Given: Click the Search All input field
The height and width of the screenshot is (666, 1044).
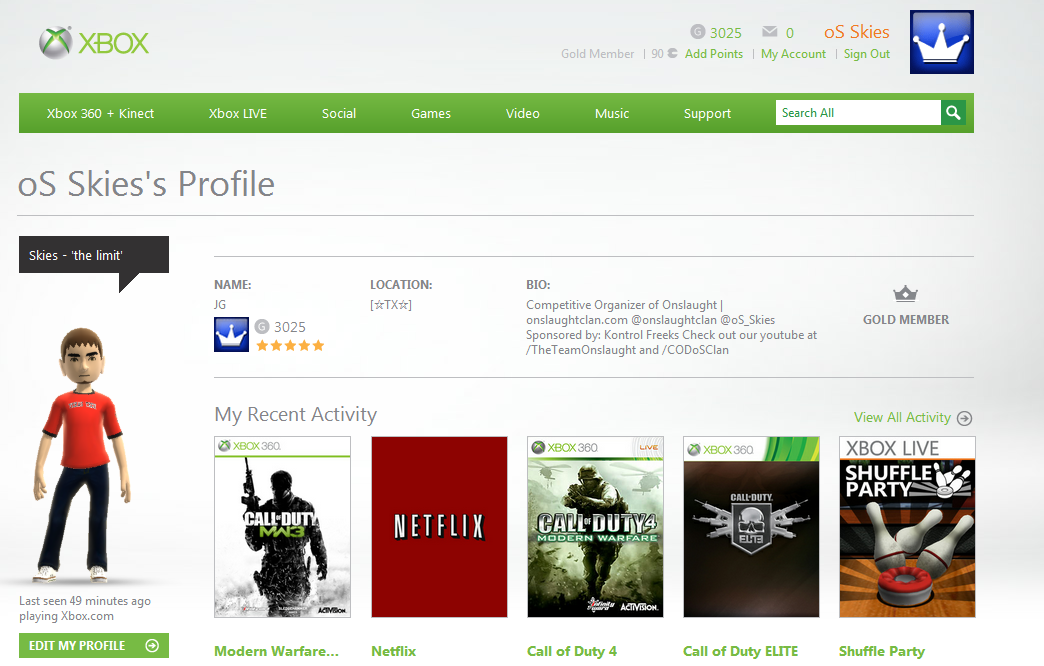Looking at the screenshot, I should click(858, 113).
